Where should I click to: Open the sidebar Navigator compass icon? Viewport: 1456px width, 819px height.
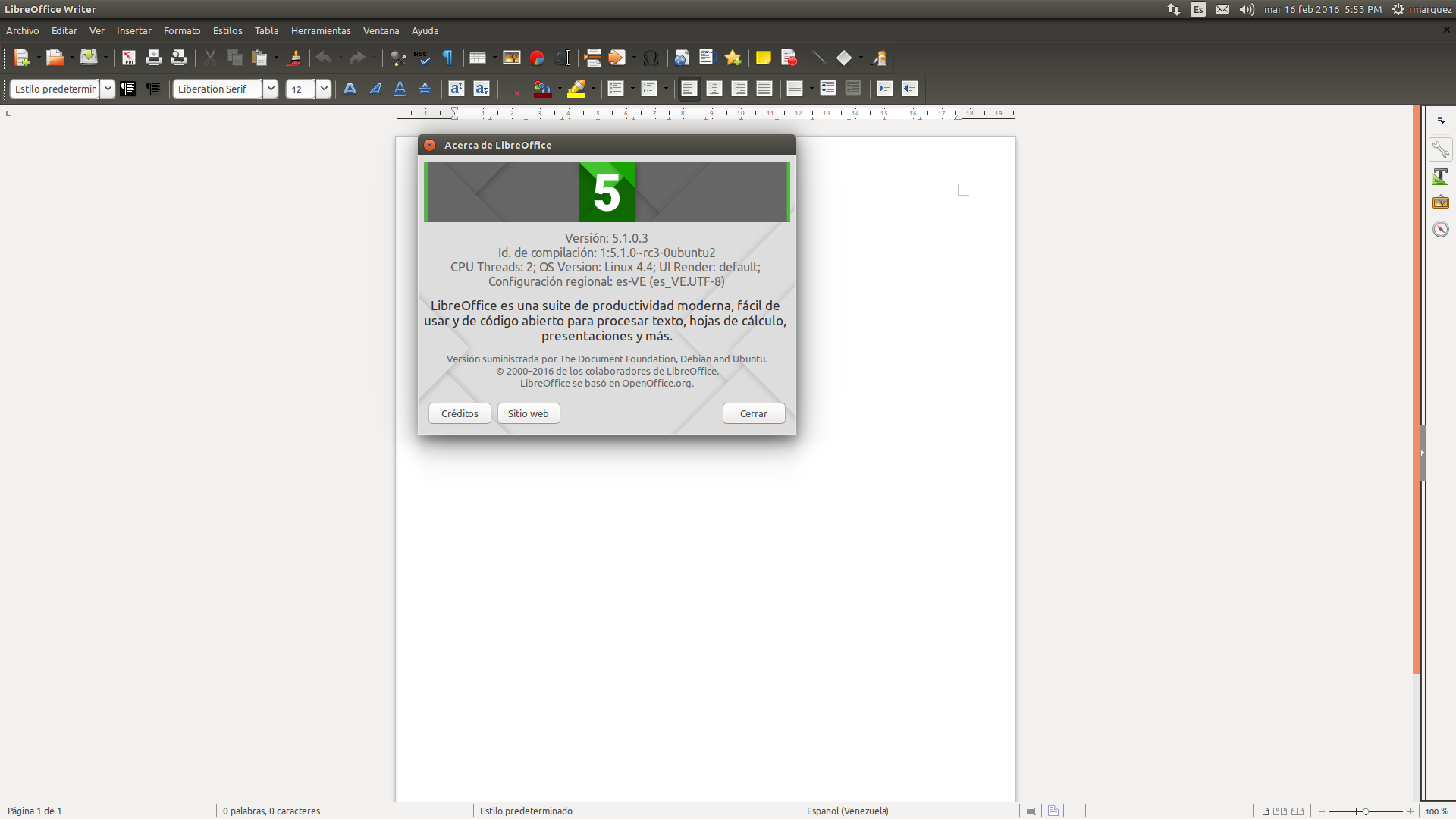[1440, 229]
